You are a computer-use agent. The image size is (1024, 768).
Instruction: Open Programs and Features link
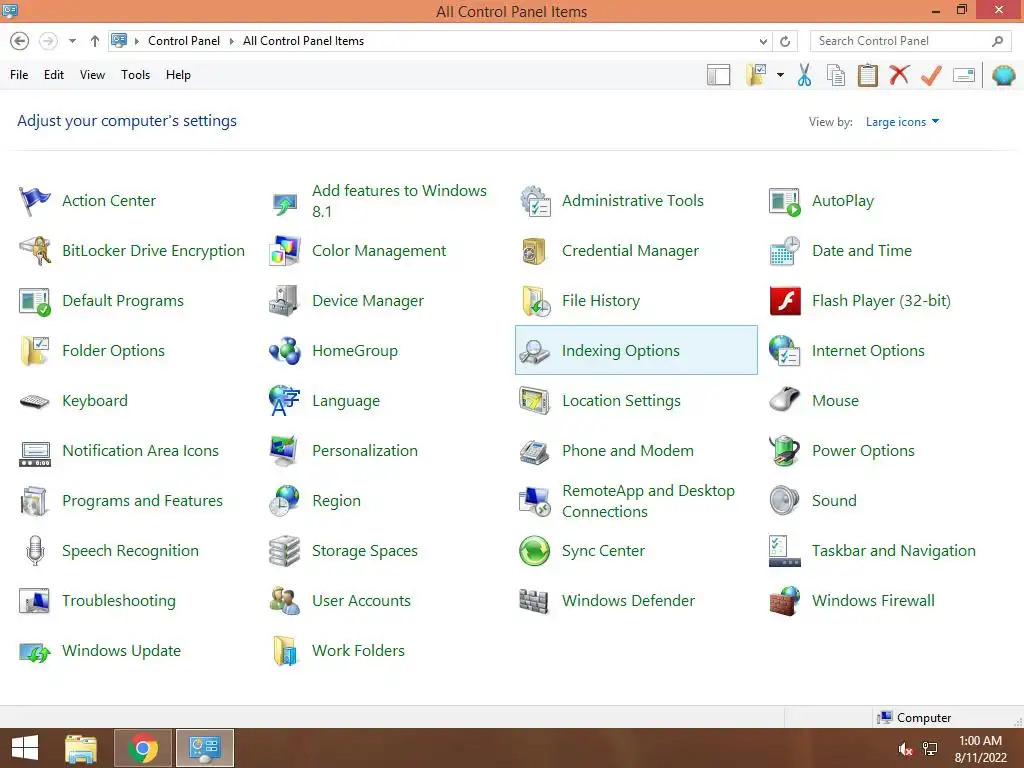click(x=142, y=501)
